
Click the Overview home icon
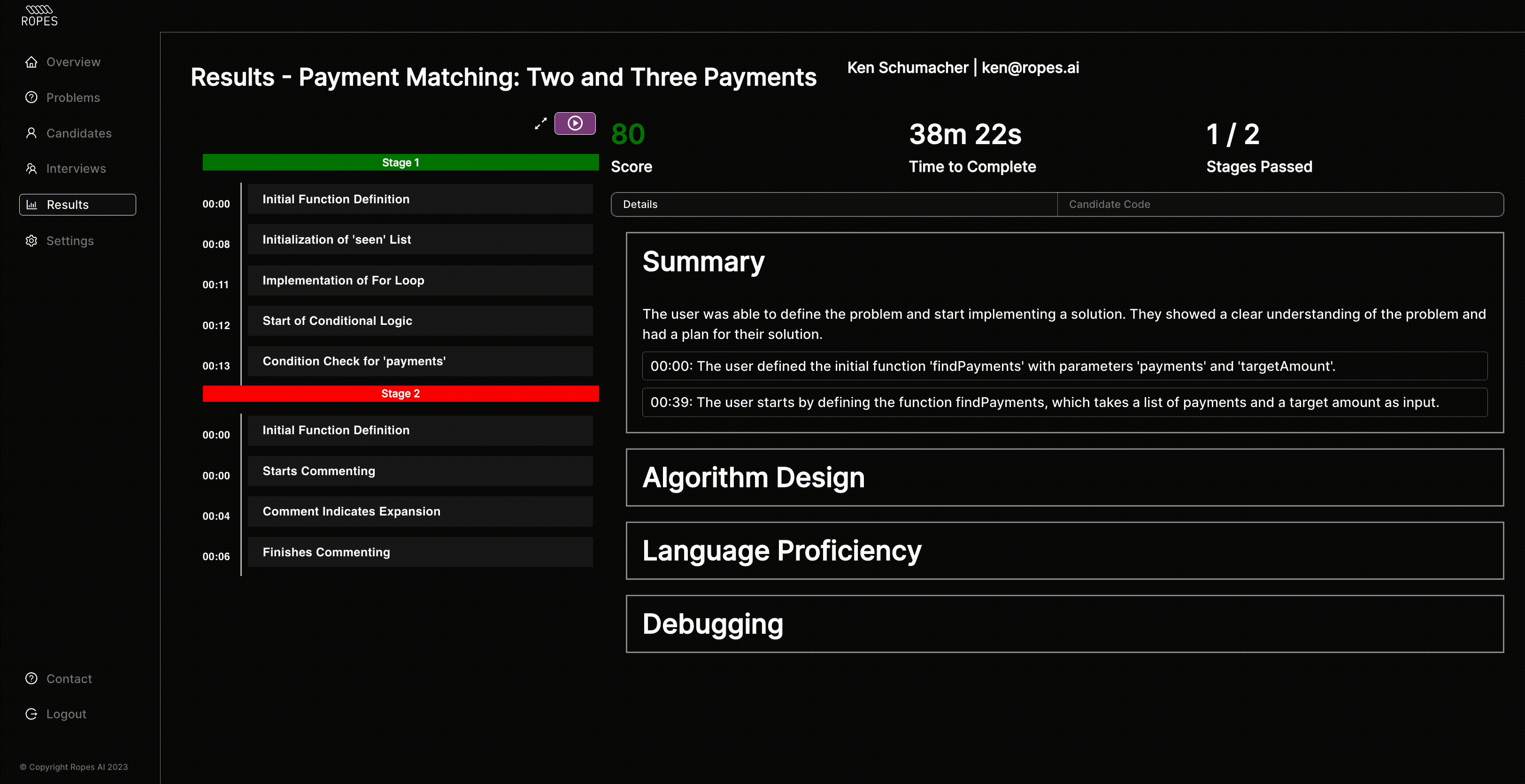[31, 61]
